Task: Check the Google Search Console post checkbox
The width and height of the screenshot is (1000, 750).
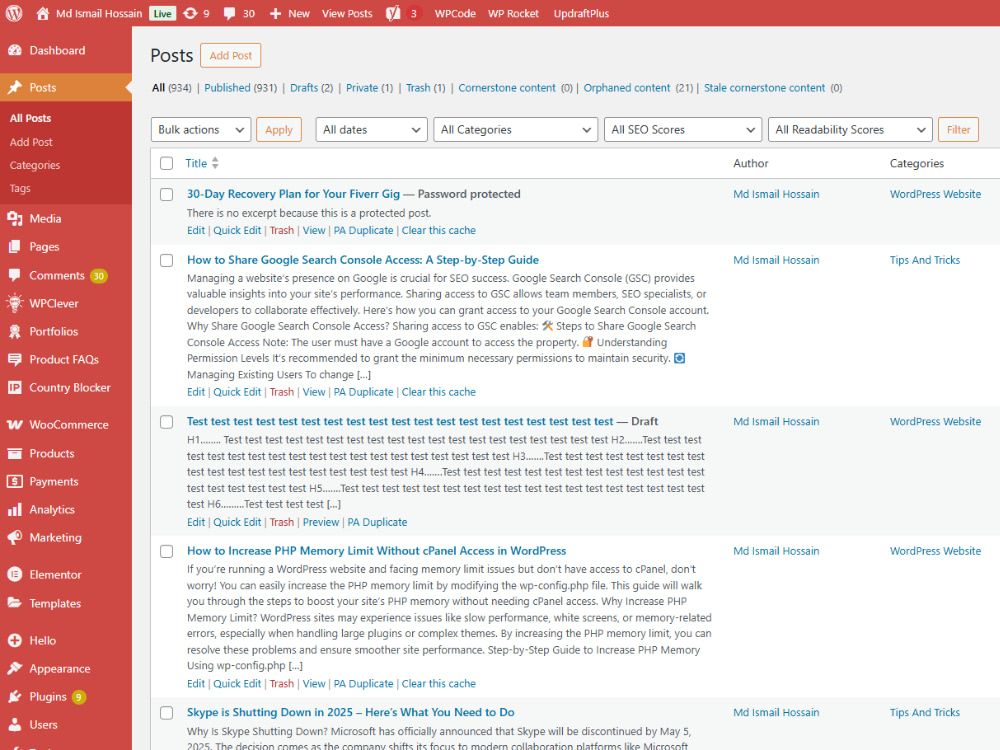Action: click(x=166, y=260)
